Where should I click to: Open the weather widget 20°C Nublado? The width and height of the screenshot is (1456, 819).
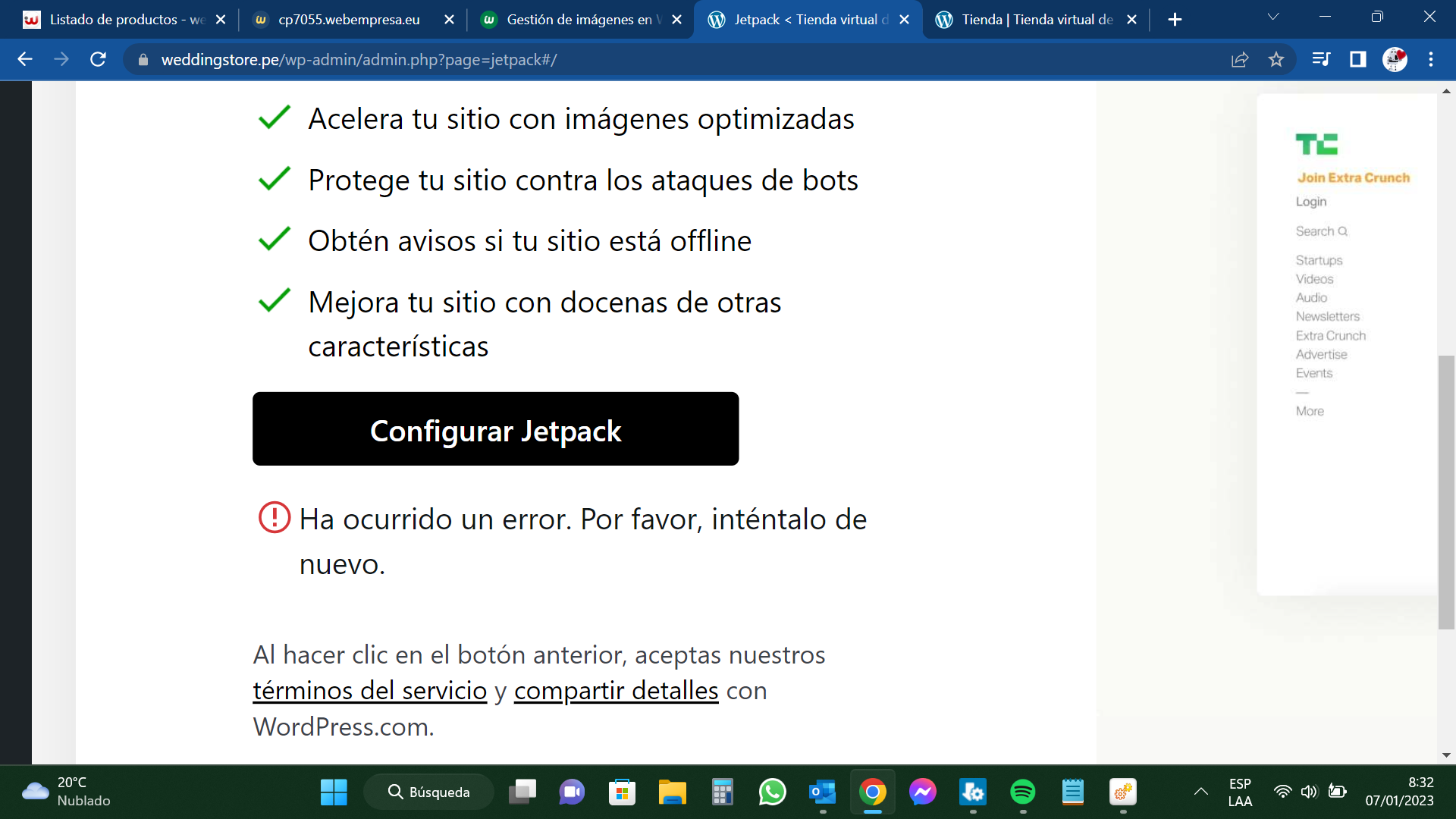(67, 792)
